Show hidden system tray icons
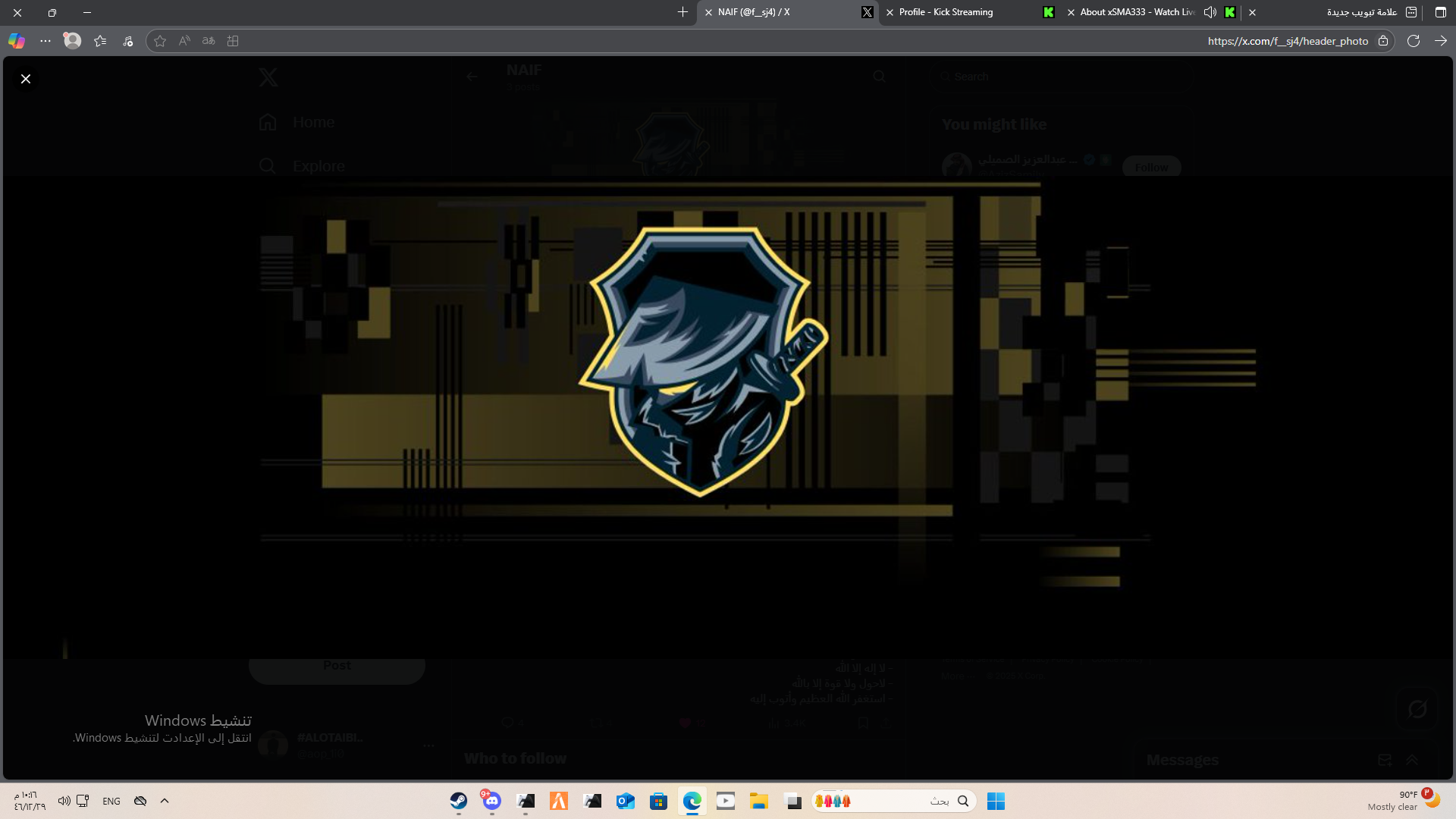1456x819 pixels. [x=165, y=801]
